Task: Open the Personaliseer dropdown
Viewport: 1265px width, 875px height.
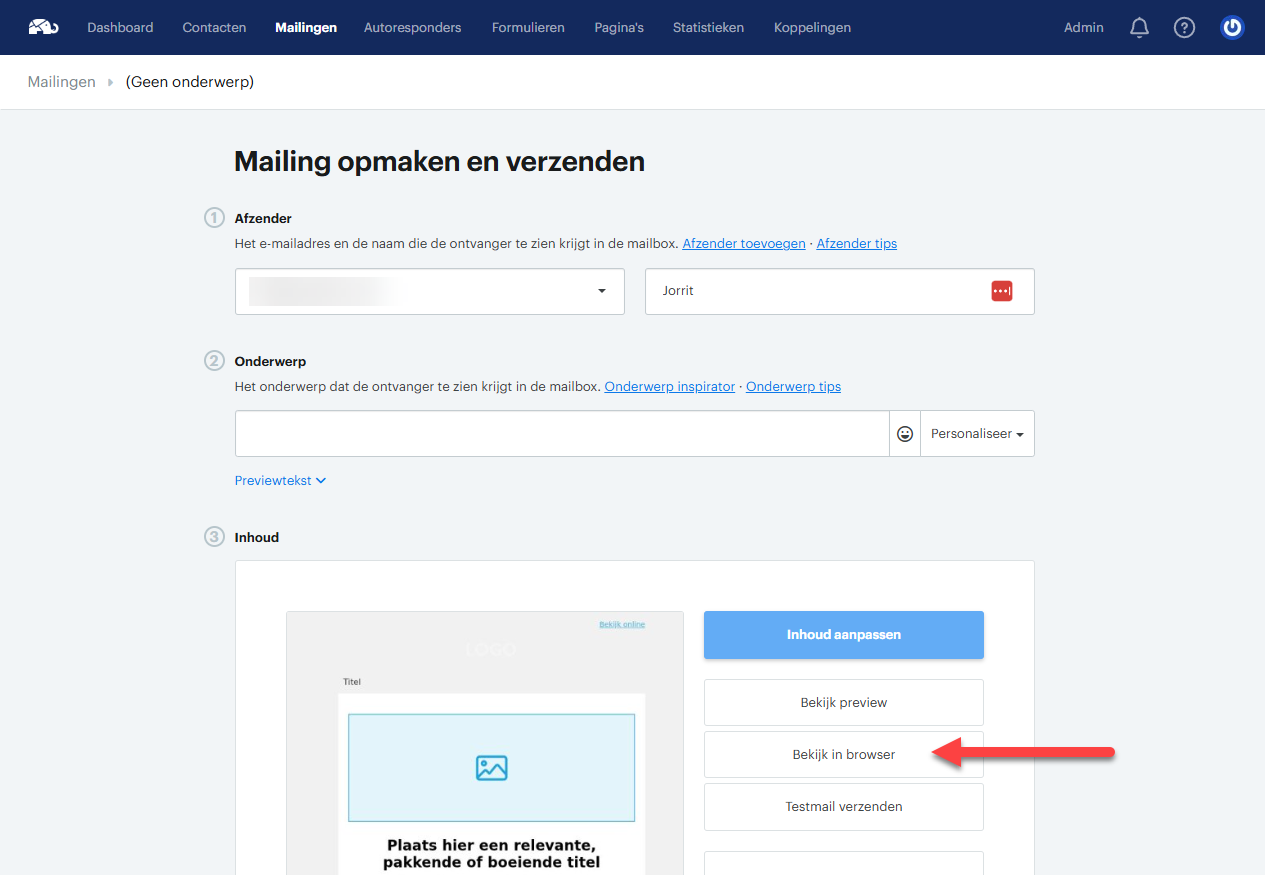Action: pos(977,434)
